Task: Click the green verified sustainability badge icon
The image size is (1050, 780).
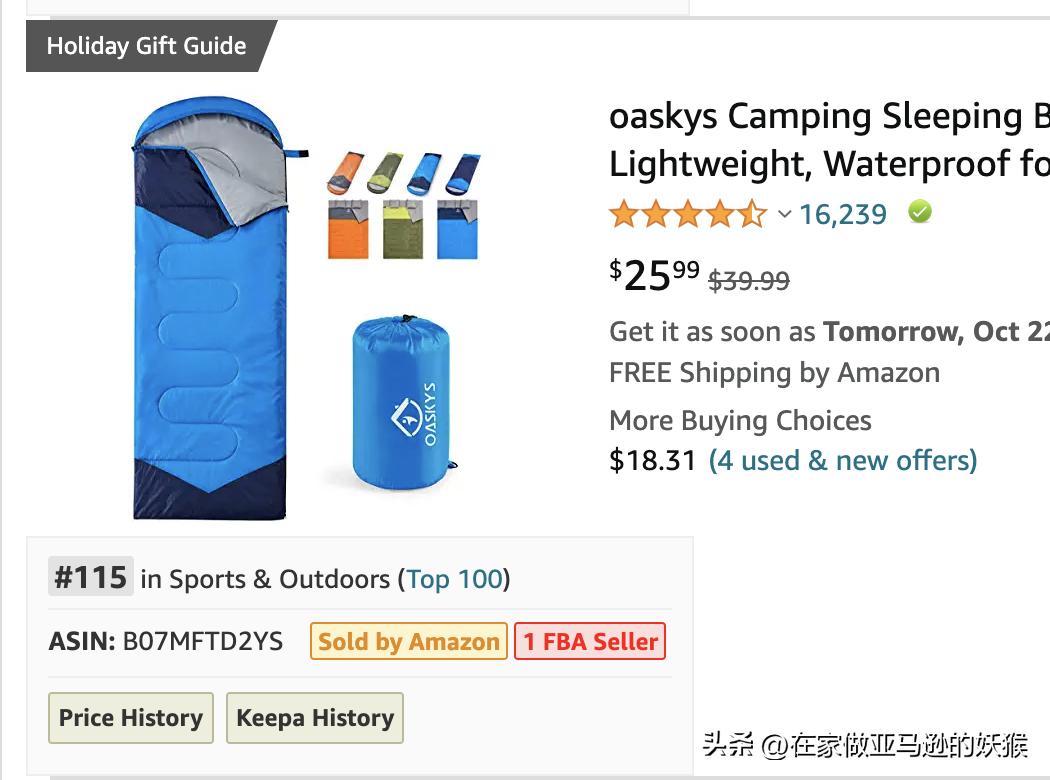Action: click(919, 211)
